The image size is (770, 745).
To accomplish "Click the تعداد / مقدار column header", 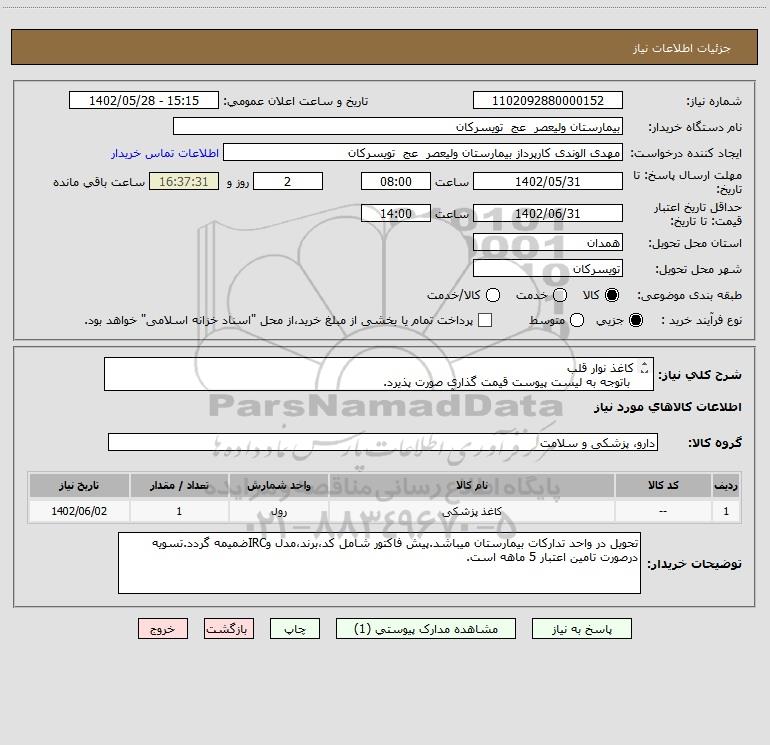I will (x=179, y=485).
